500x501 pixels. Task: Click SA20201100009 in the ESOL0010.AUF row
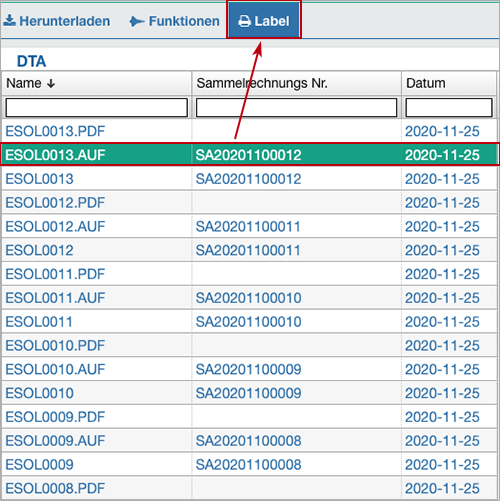[248, 369]
